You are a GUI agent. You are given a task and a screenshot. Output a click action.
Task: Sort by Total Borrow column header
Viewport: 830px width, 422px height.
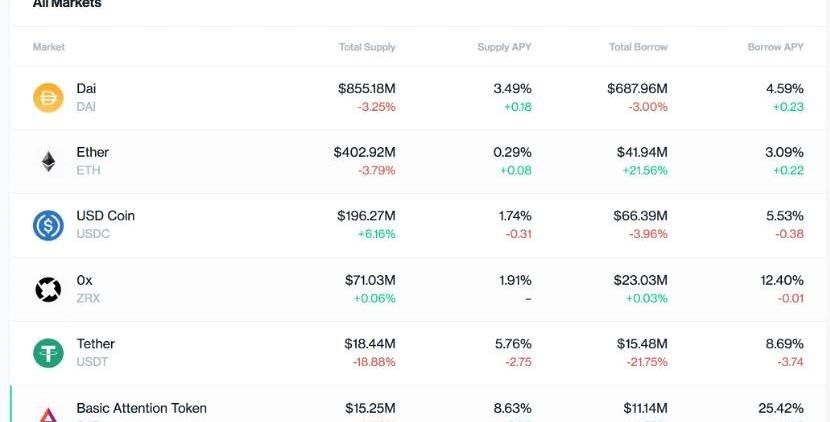(638, 47)
